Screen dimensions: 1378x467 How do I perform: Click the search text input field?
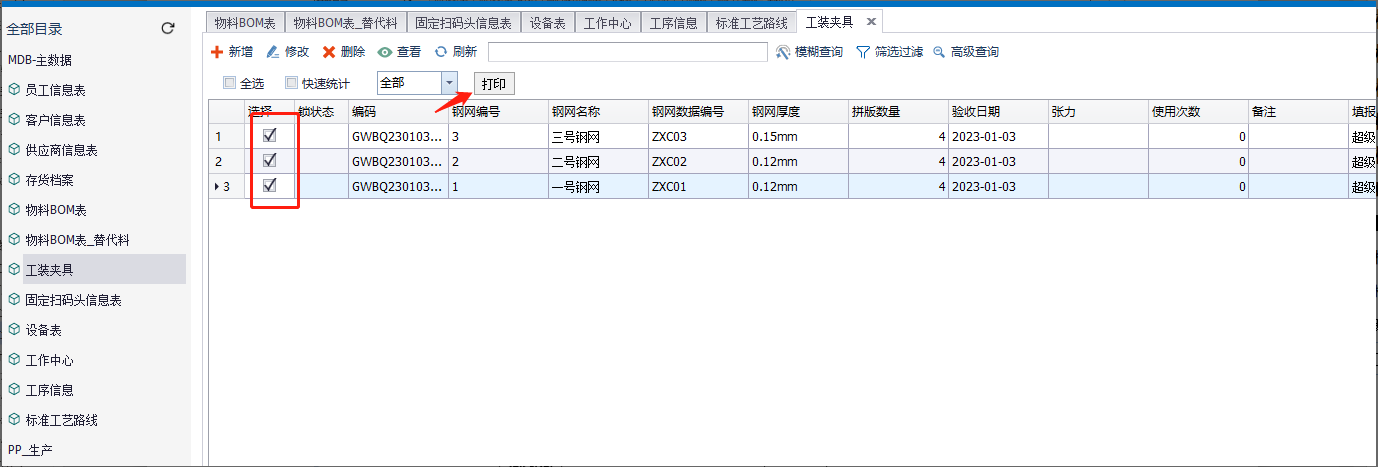[627, 52]
